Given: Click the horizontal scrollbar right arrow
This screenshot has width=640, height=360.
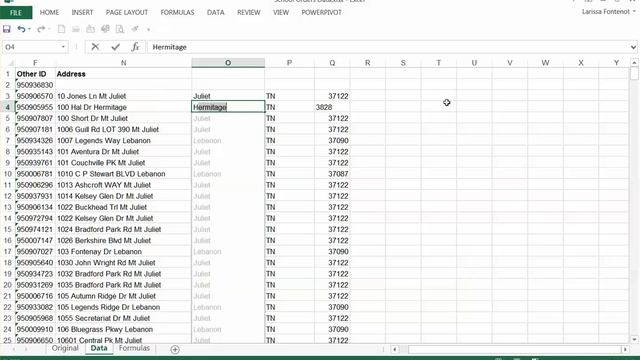Looking at the screenshot, I should coord(625,349).
